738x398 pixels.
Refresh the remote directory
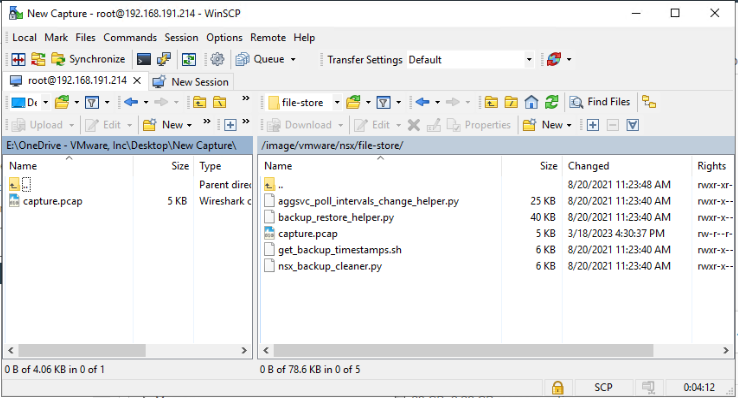552,102
